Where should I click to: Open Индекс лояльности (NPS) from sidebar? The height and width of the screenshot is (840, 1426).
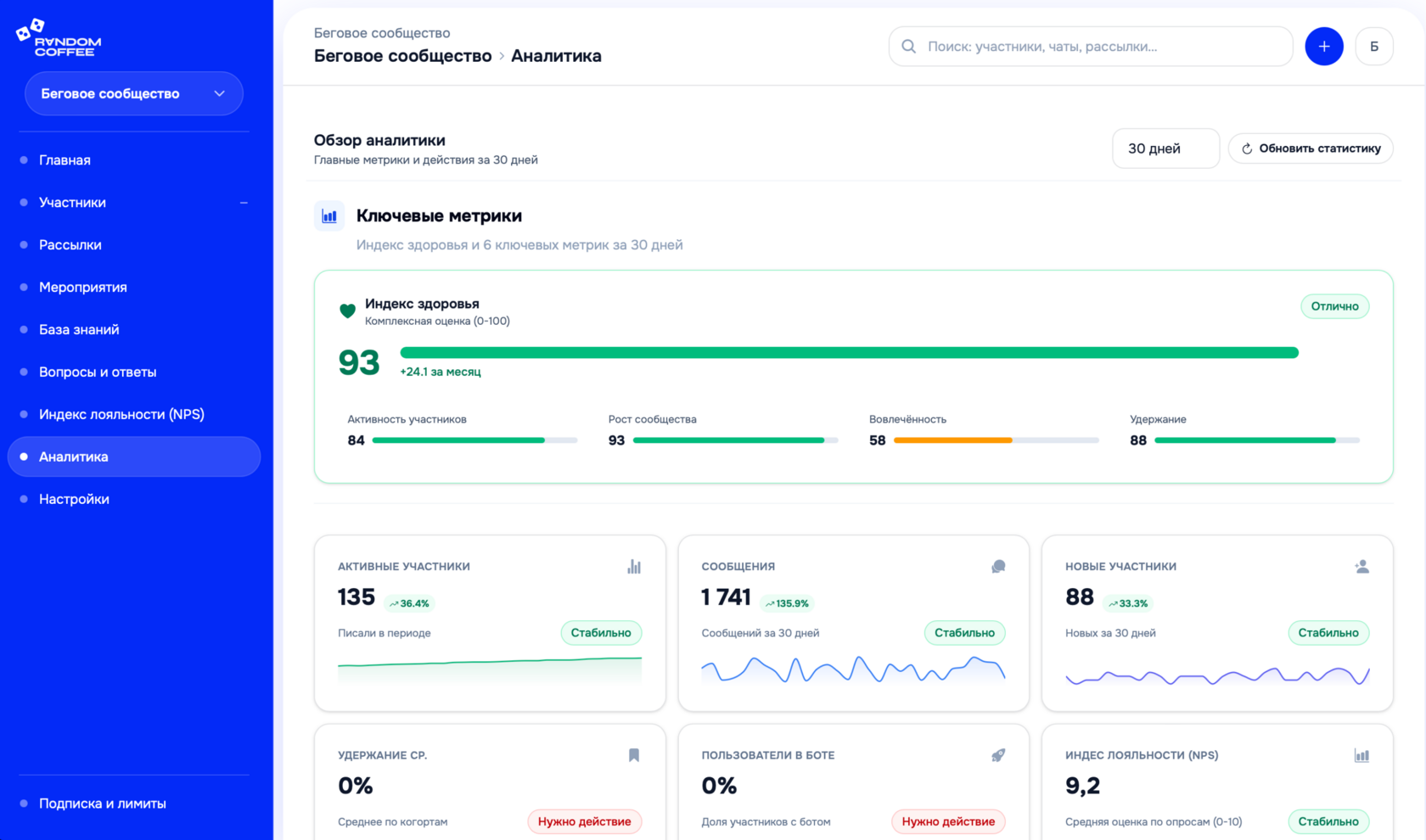121,414
